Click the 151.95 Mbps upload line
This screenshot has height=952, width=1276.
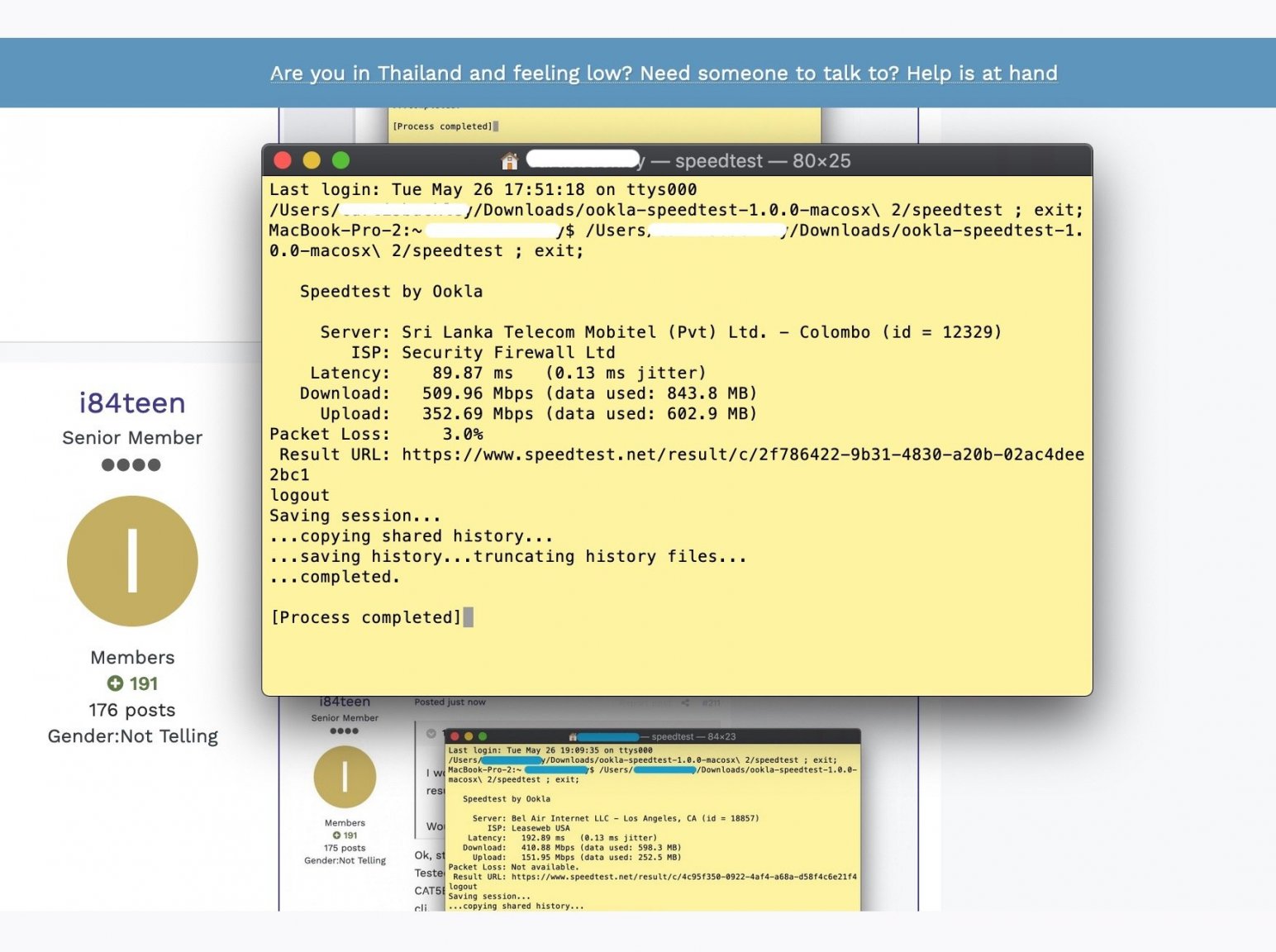coord(577,858)
